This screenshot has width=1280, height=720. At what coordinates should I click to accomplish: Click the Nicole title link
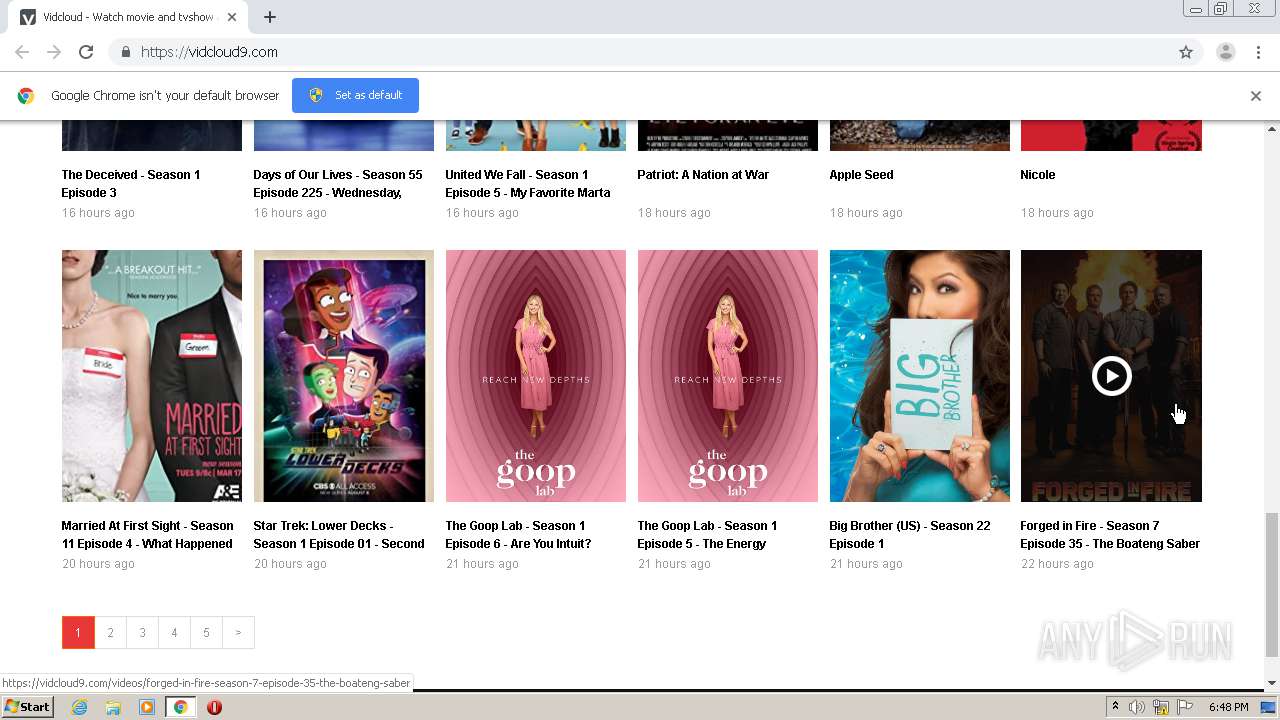[x=1038, y=174]
